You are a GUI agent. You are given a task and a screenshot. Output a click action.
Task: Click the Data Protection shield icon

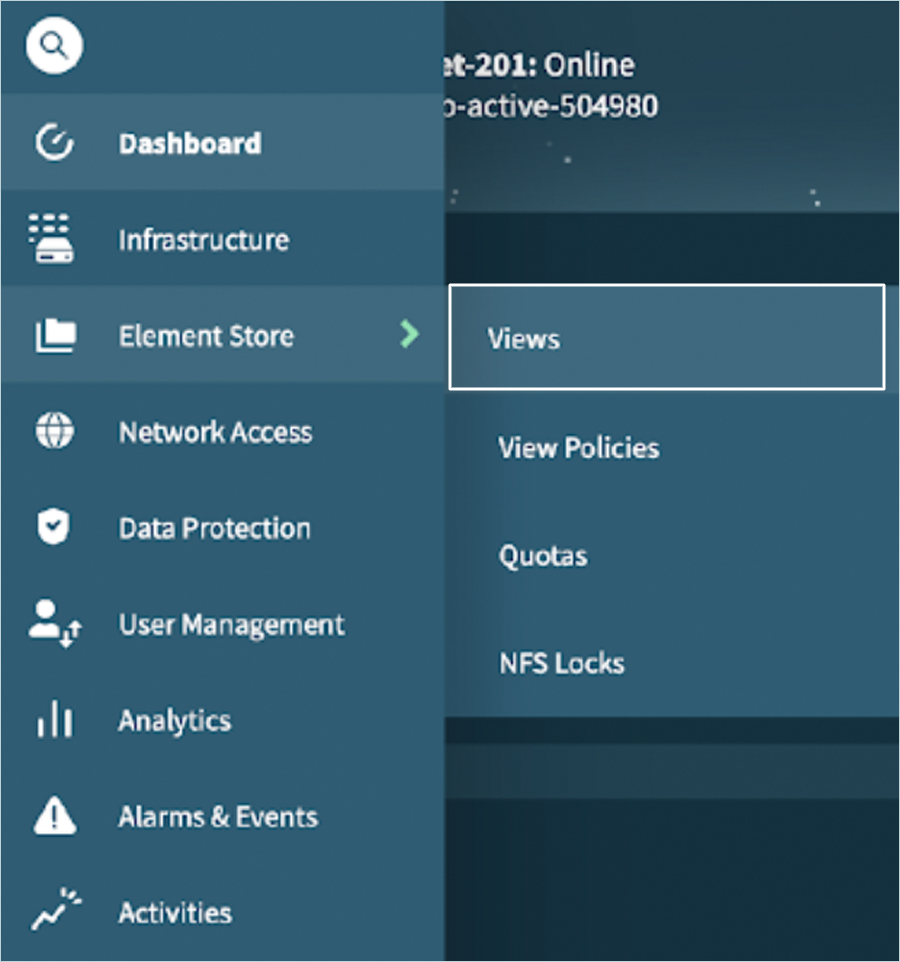point(54,528)
